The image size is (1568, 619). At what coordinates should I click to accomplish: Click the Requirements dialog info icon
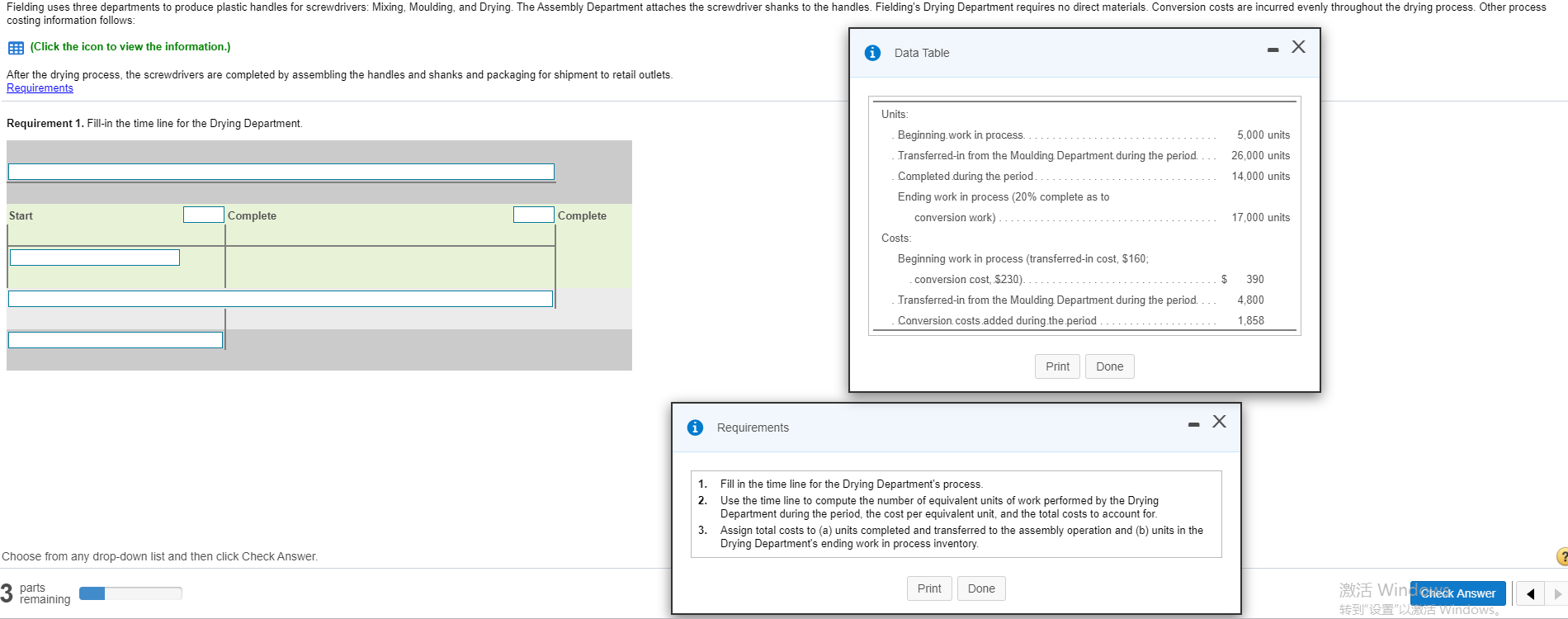[695, 428]
